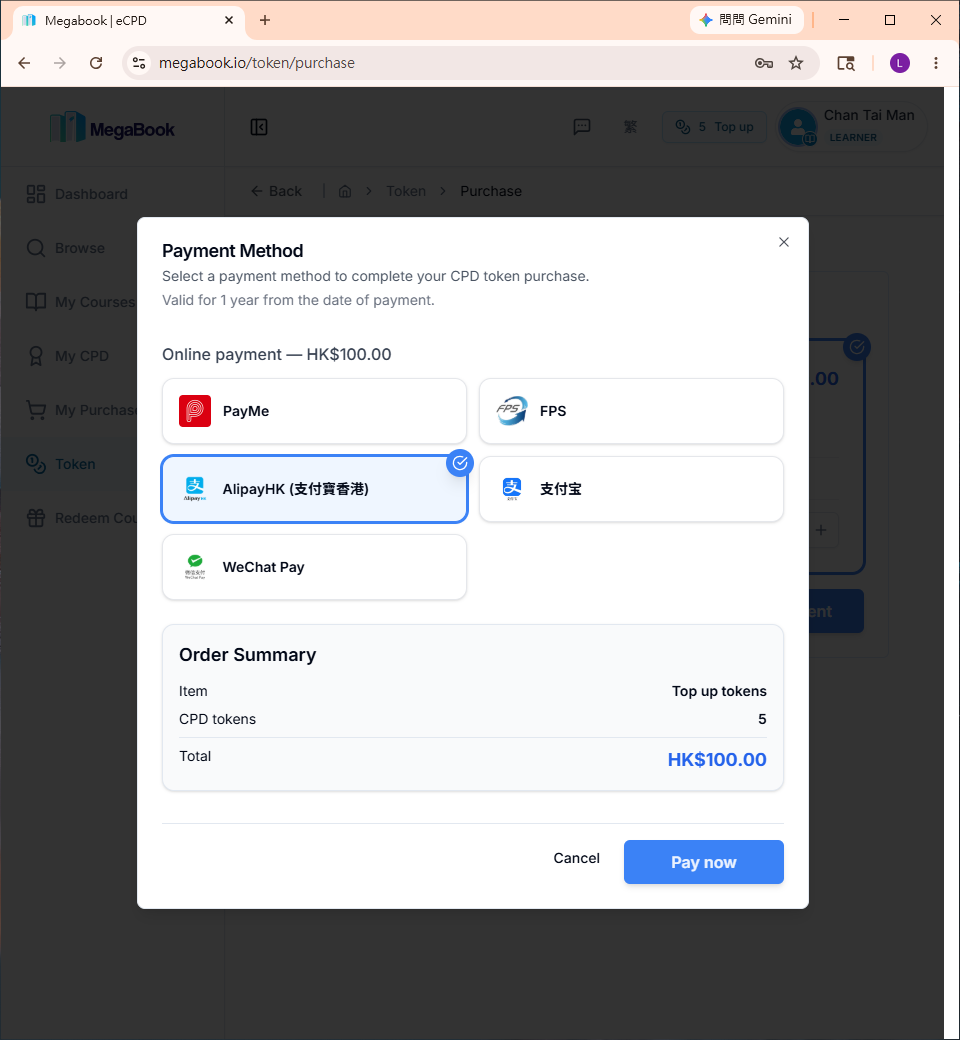Open Redeem Code sidebar item
Image resolution: width=960 pixels, height=1040 pixels.
point(80,518)
